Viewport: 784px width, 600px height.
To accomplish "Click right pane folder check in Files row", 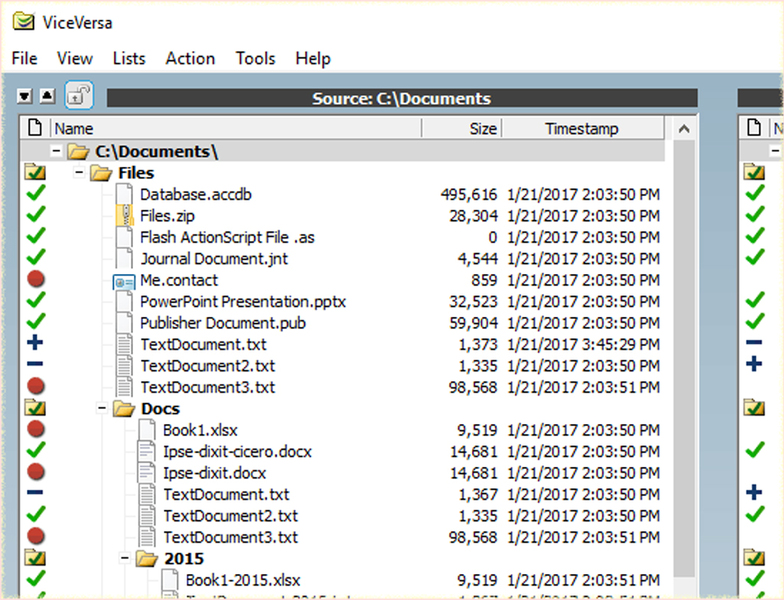I will (754, 172).
